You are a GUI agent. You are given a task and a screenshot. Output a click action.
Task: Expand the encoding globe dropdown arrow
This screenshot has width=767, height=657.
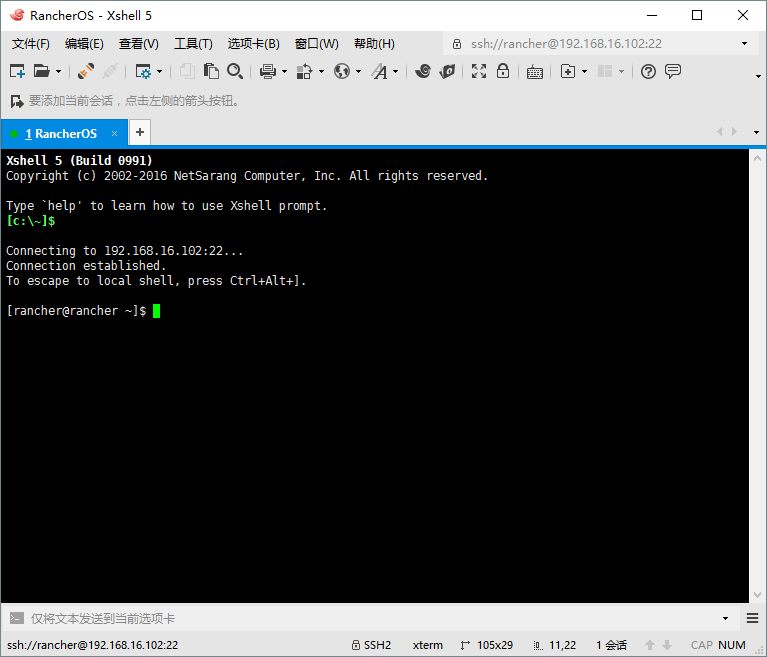coord(359,72)
